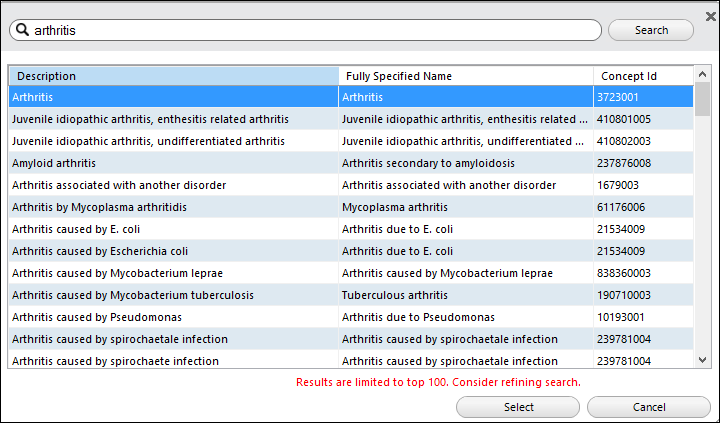Click concept id 10193001
The width and height of the screenshot is (720, 423).
[643, 317]
